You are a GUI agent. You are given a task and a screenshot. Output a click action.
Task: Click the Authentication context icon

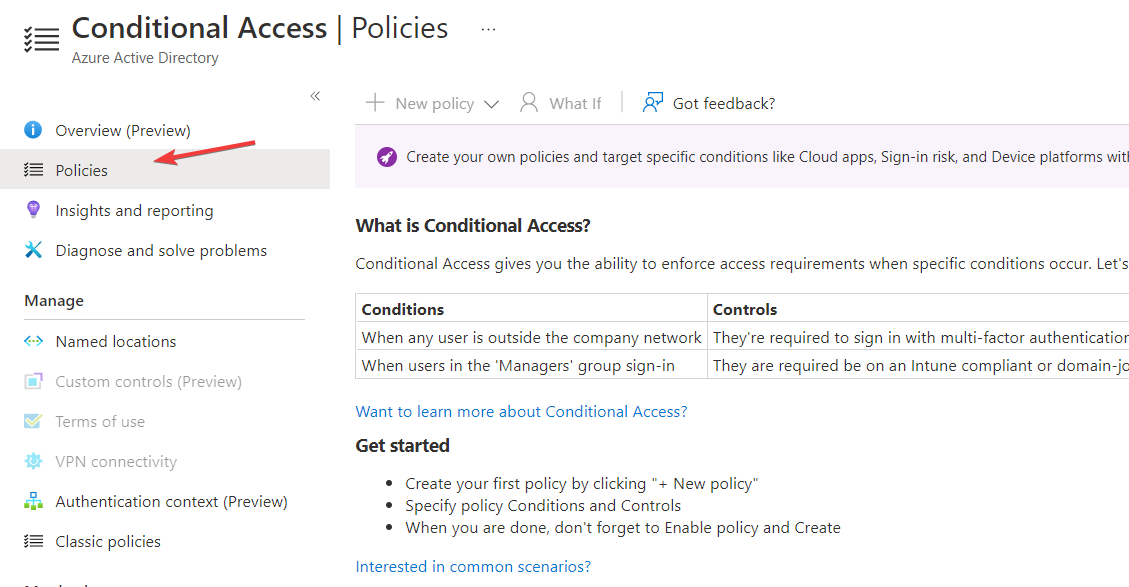pos(33,501)
